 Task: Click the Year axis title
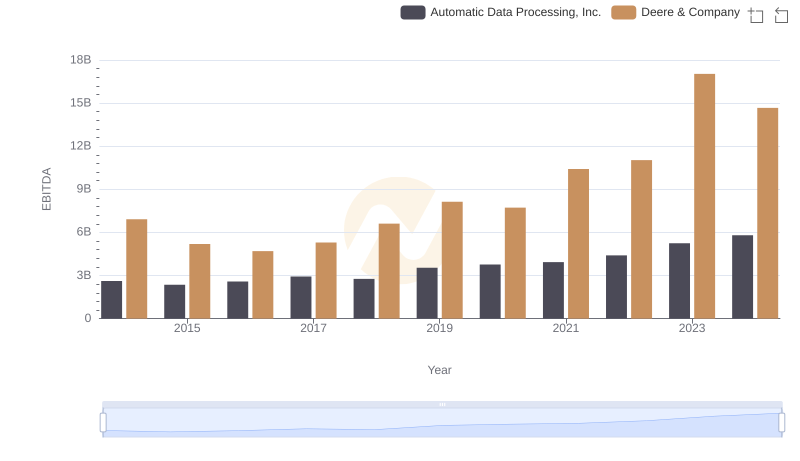point(439,370)
